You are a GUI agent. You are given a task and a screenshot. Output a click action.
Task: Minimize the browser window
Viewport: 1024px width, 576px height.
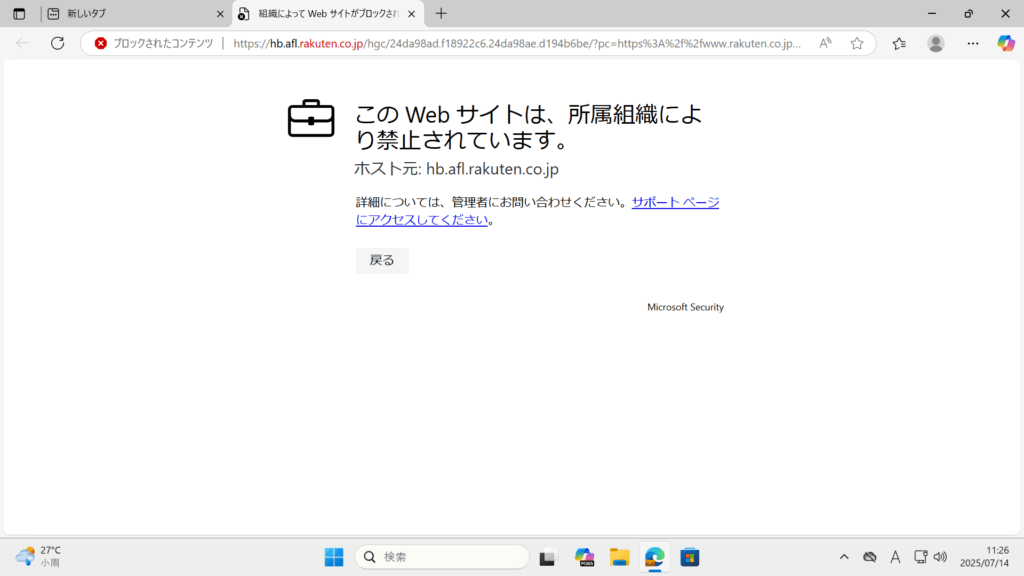point(932,14)
